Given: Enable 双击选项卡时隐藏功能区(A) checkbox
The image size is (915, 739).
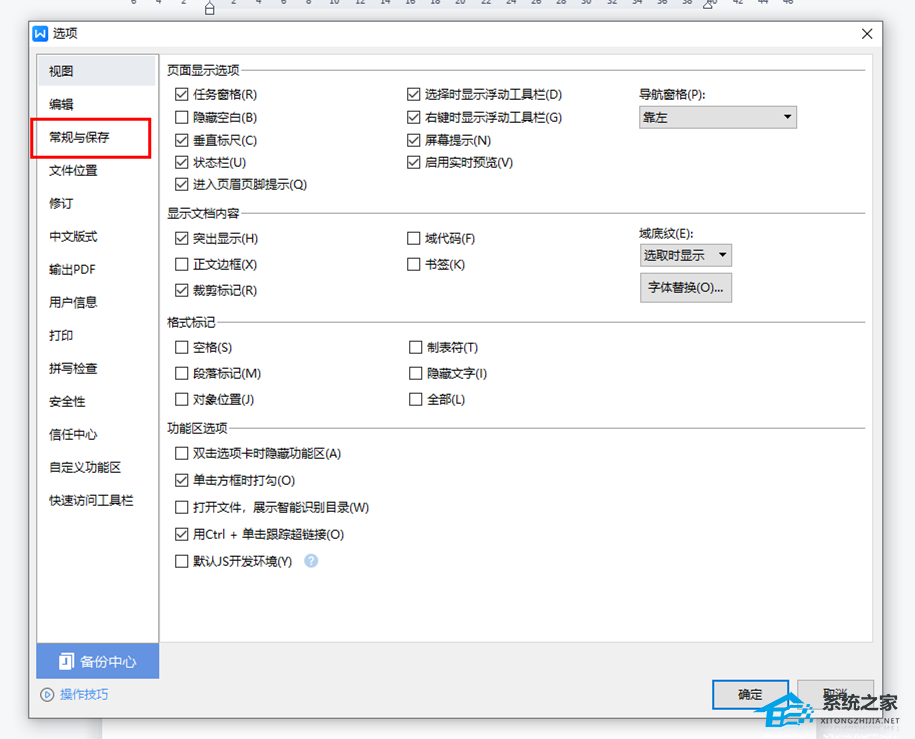Looking at the screenshot, I should tap(181, 453).
